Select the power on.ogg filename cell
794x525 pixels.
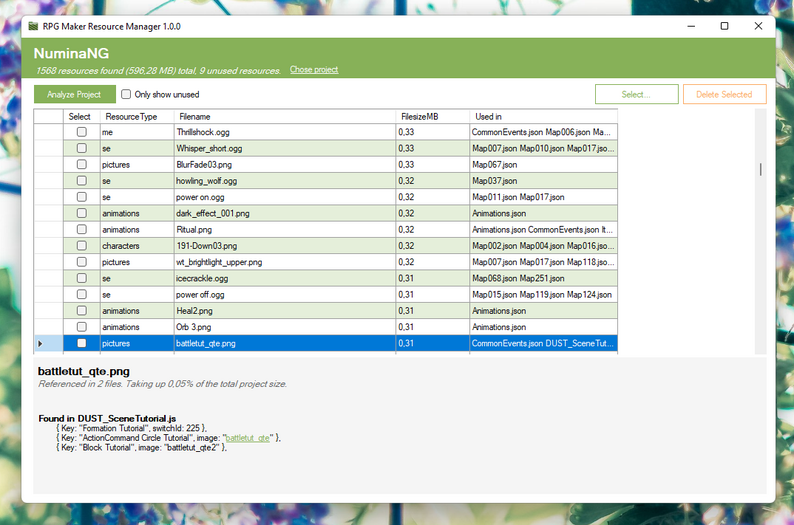[285, 197]
